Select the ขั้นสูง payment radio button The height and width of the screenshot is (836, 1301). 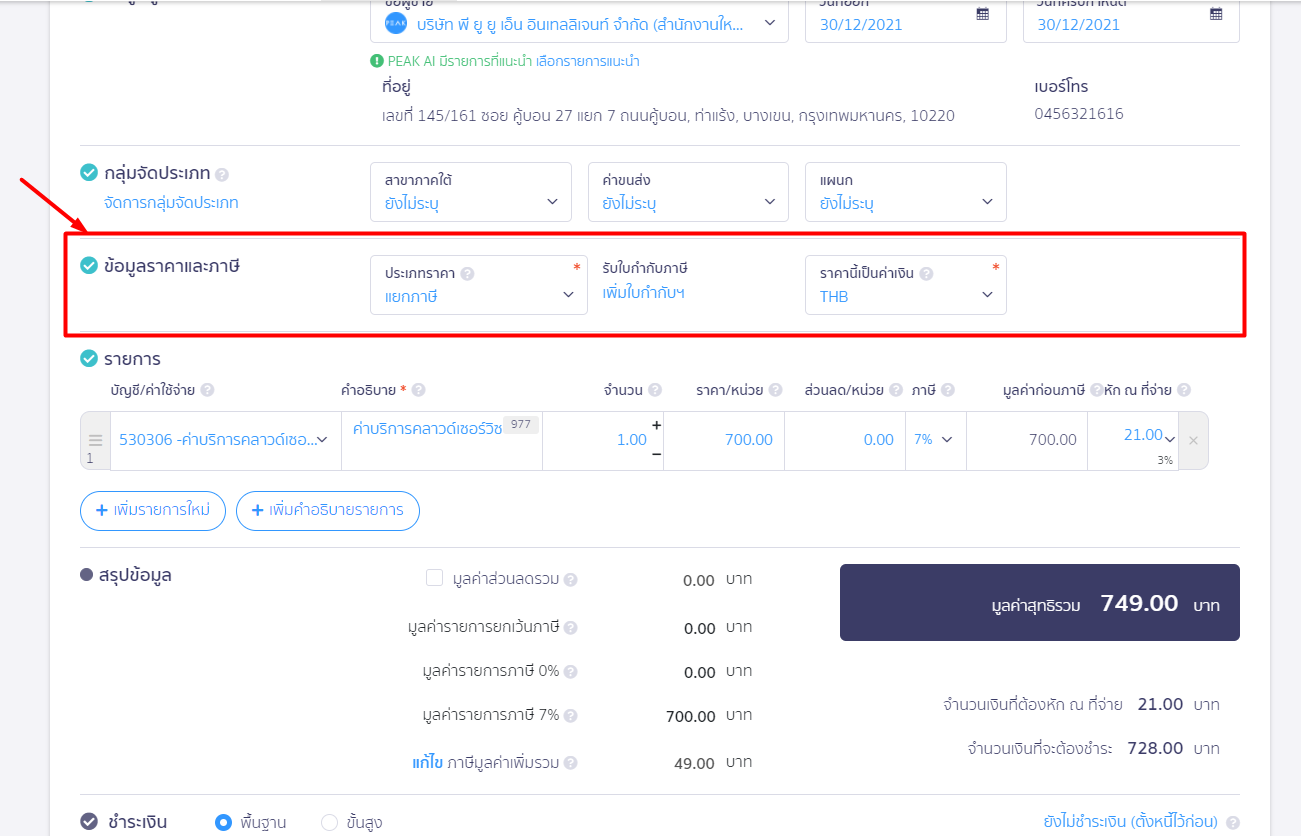330,822
